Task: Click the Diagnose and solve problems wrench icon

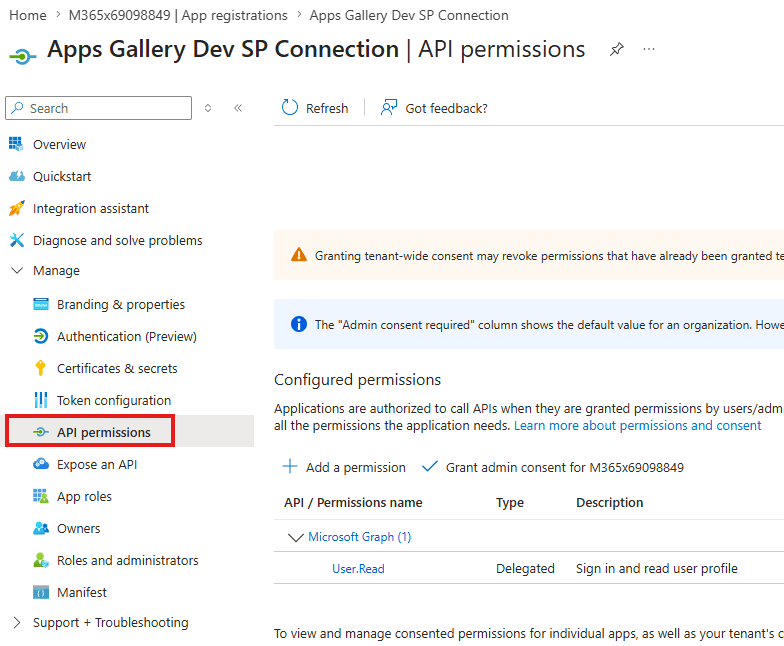Action: [16, 240]
